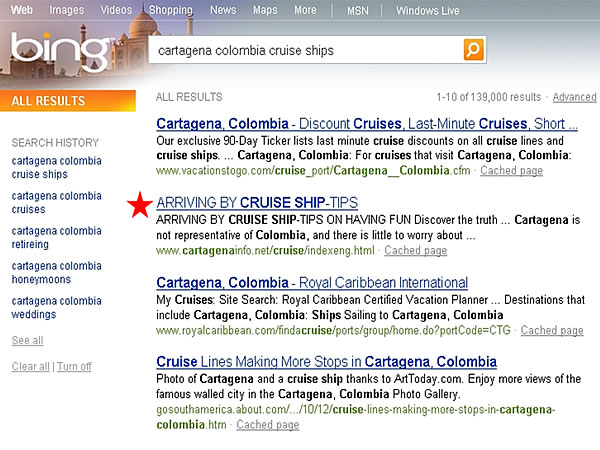
Task: Turn off search history
Action: click(x=74, y=367)
